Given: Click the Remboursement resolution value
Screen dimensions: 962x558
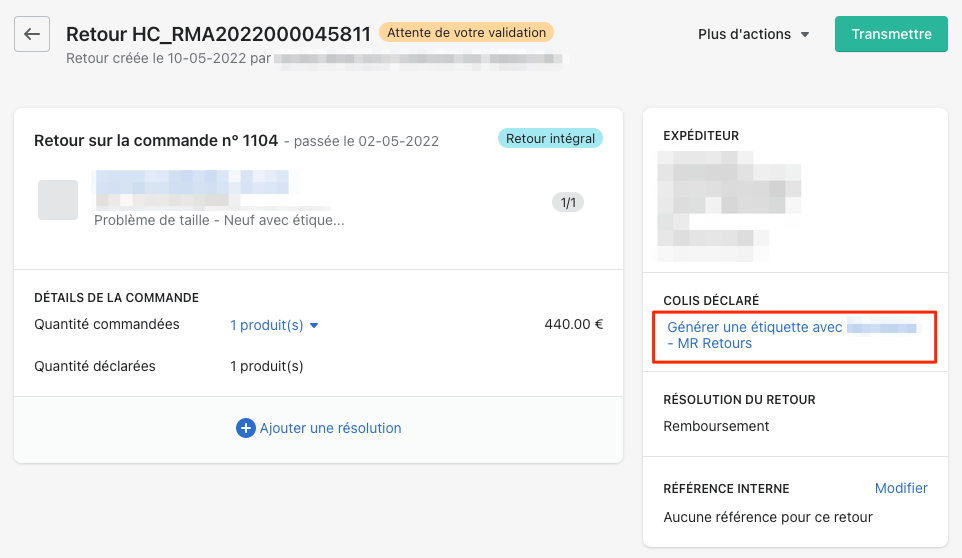Looking at the screenshot, I should (x=716, y=426).
